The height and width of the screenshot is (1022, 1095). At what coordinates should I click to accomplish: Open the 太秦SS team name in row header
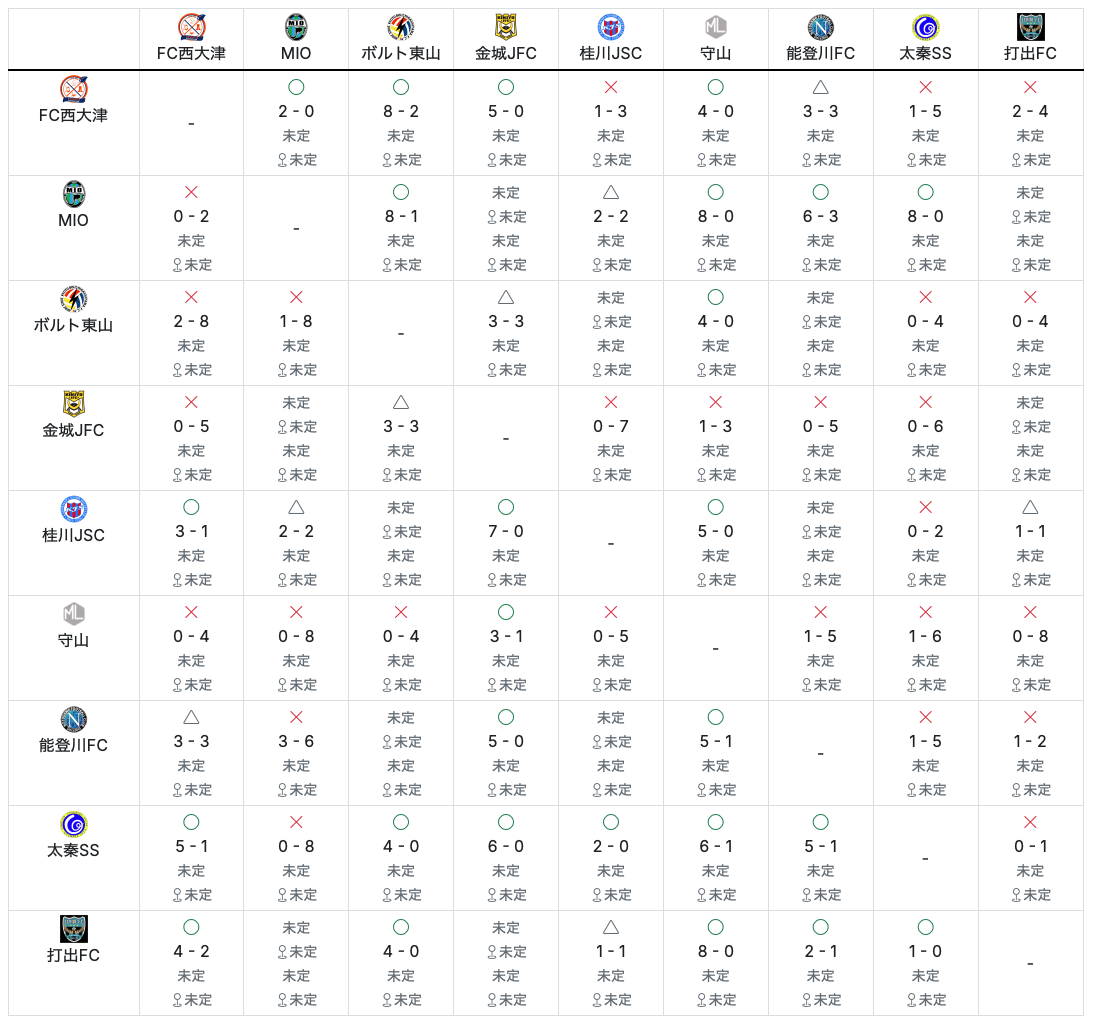73,850
